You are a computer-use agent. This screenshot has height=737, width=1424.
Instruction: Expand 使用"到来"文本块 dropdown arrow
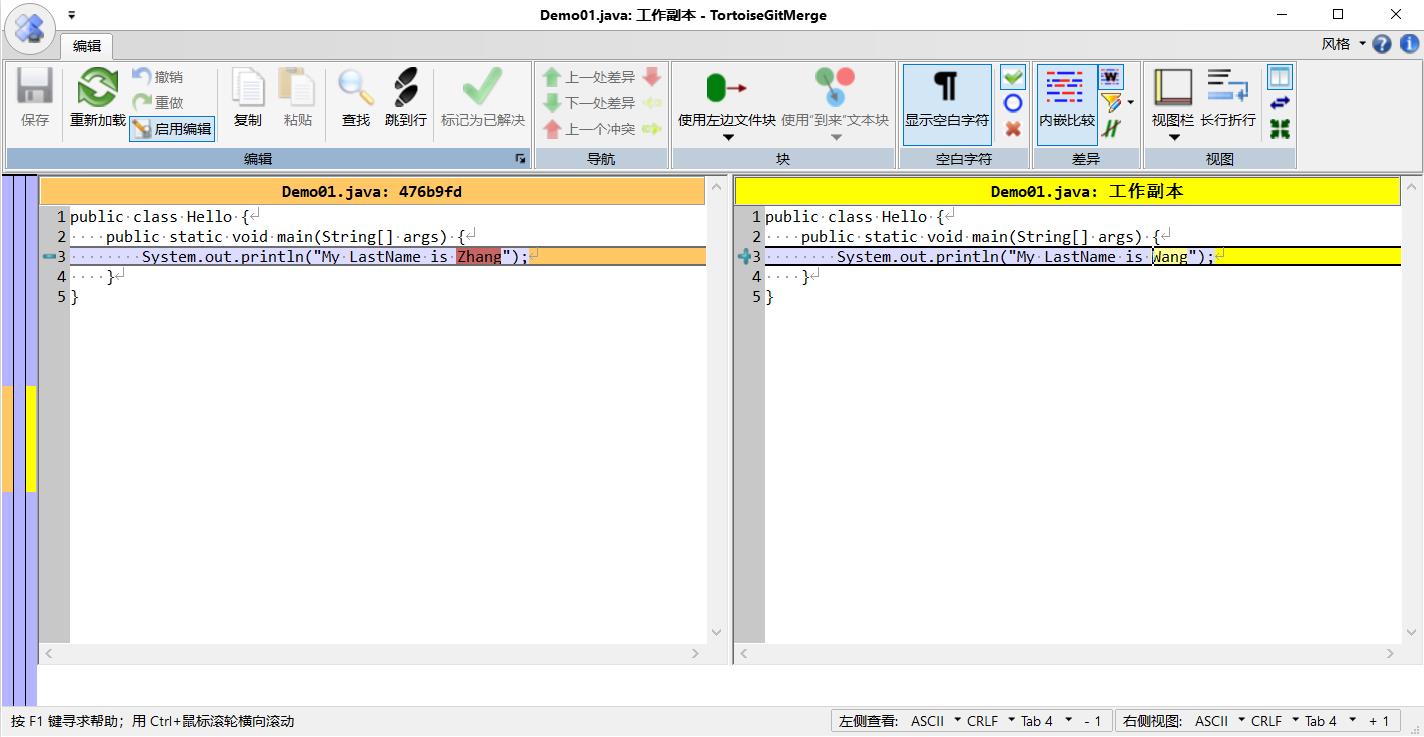point(836,138)
